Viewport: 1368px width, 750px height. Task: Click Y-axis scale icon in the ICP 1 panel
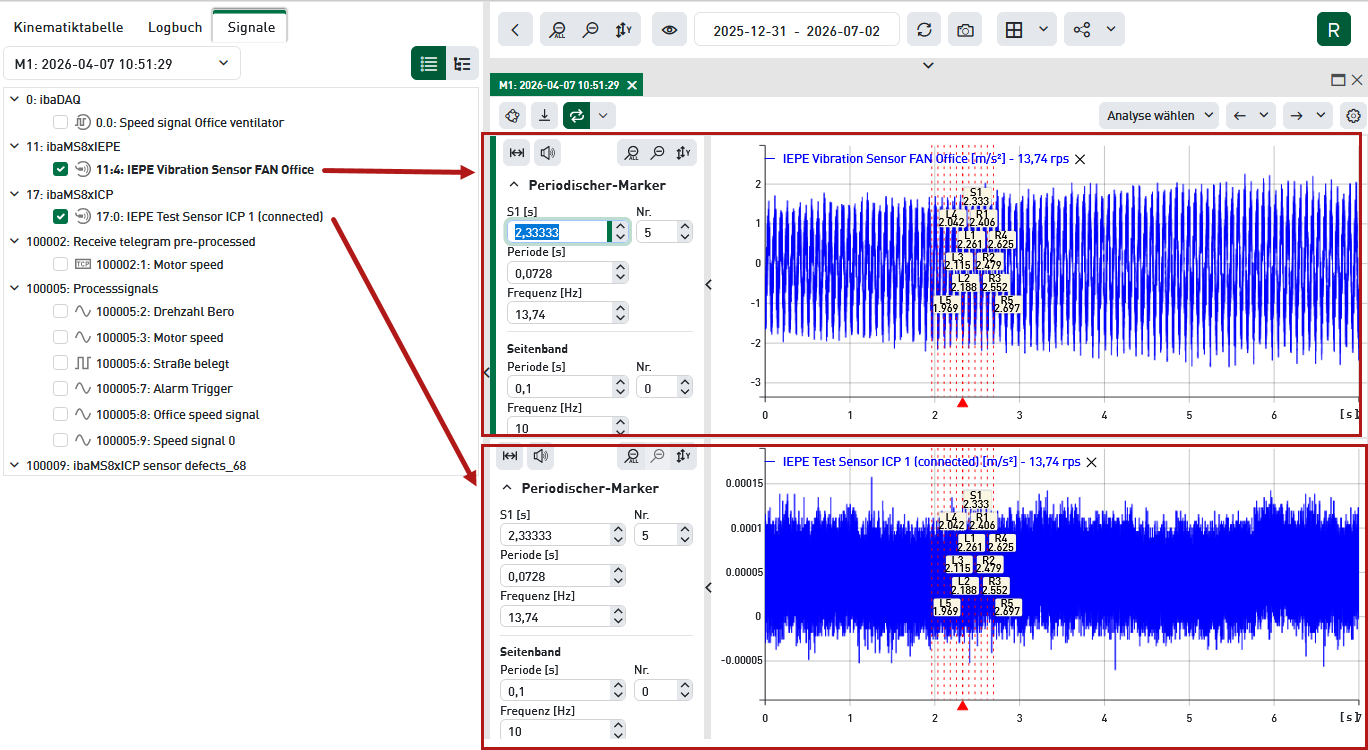pos(683,457)
